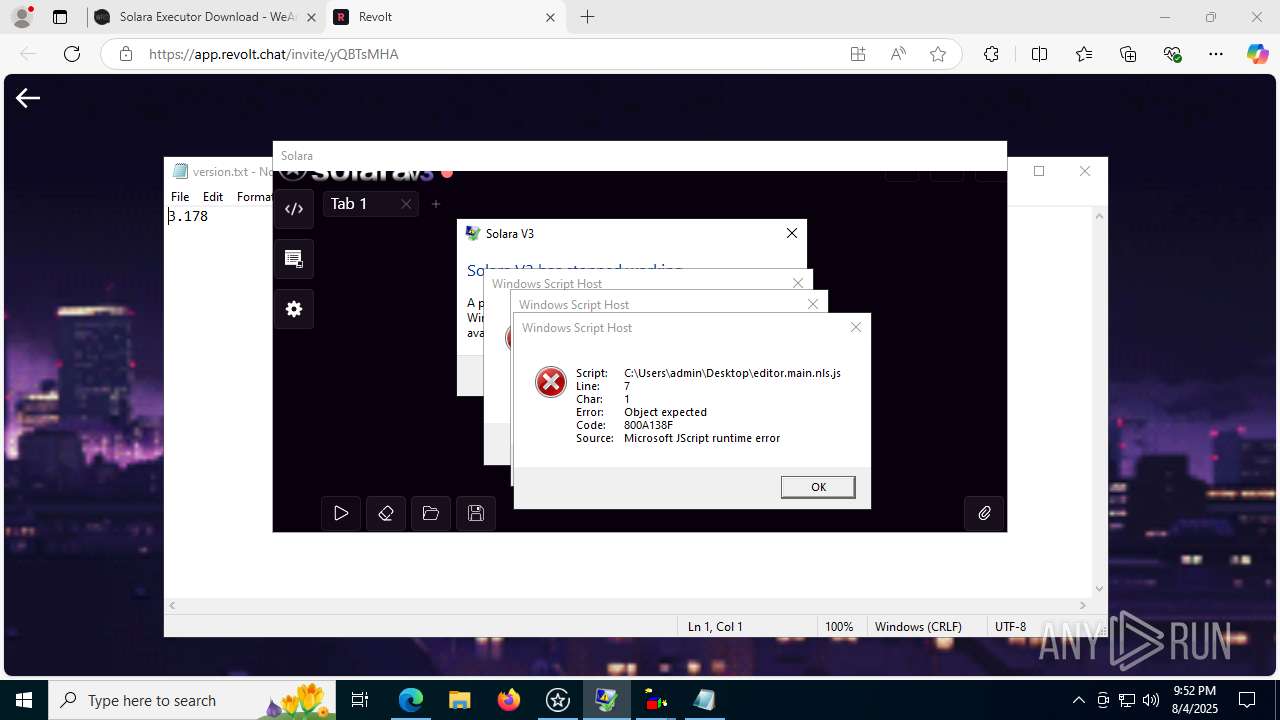Open the Solara script list sidebar icon
The image size is (1280, 720).
click(x=294, y=259)
